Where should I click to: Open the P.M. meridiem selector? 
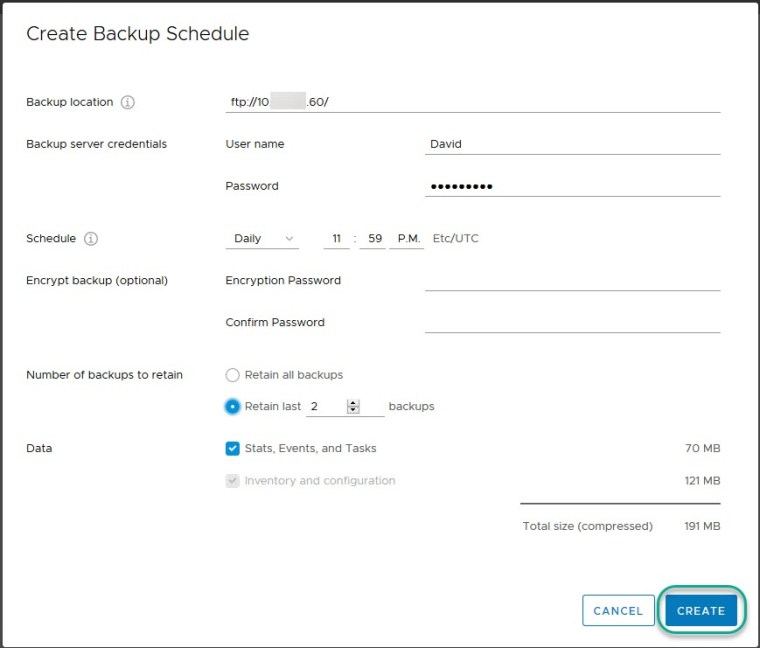(x=407, y=238)
